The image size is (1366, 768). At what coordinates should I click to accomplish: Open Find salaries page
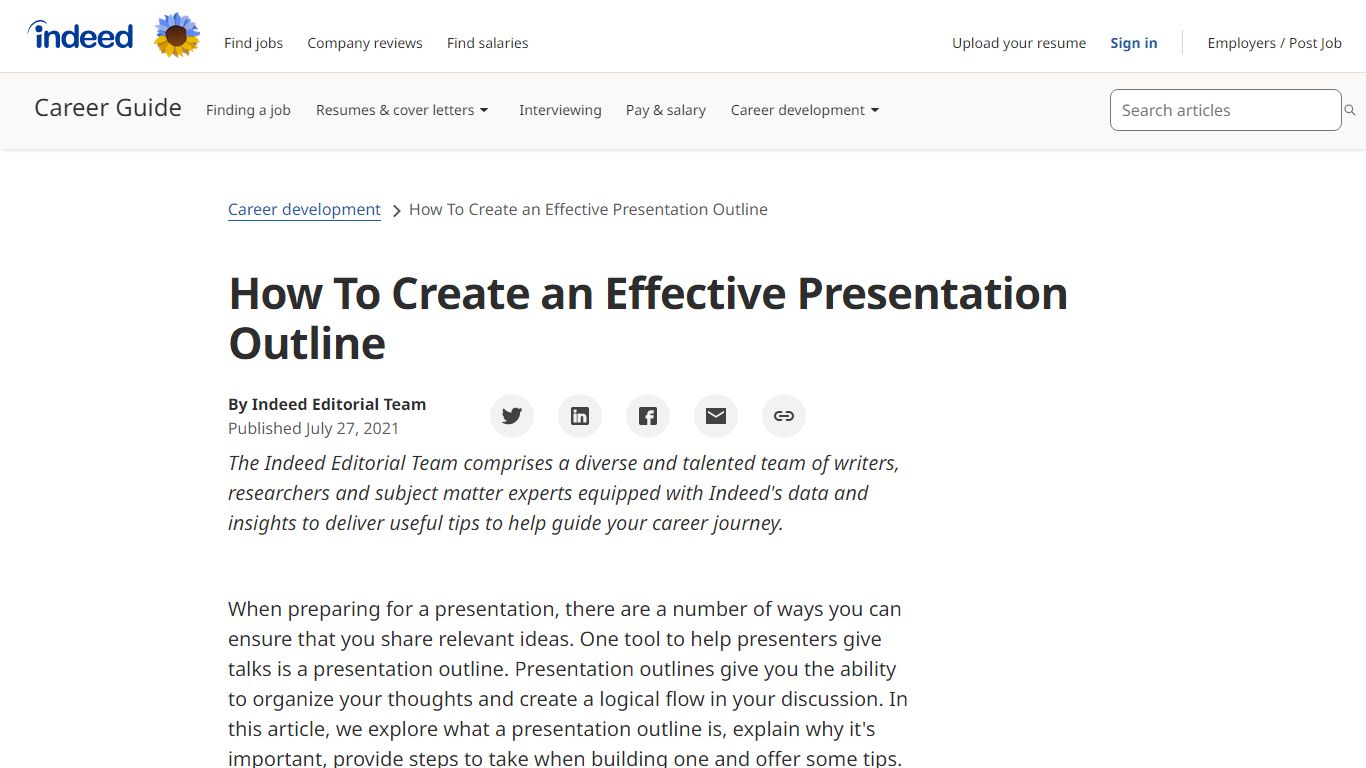pos(487,43)
